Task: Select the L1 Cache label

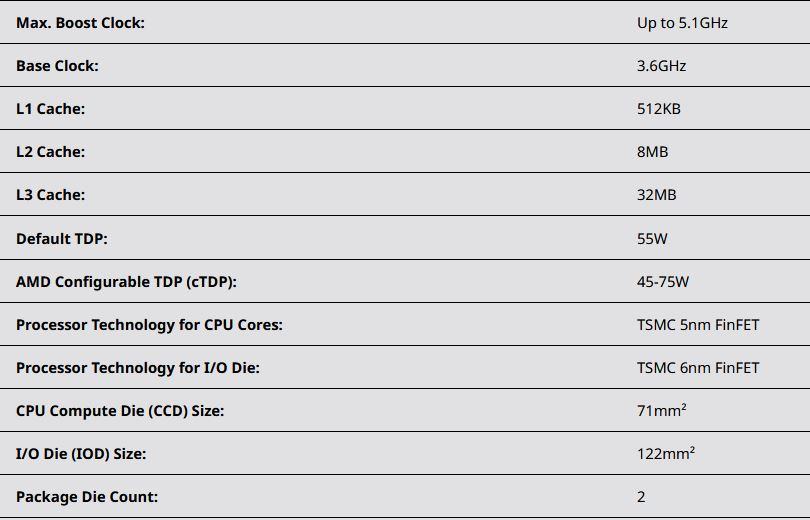Action: (x=51, y=108)
